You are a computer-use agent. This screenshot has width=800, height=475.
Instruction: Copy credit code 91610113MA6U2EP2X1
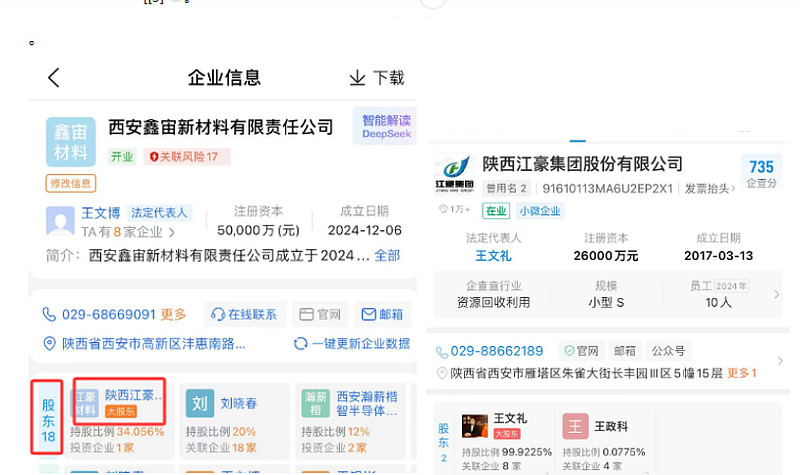(608, 188)
